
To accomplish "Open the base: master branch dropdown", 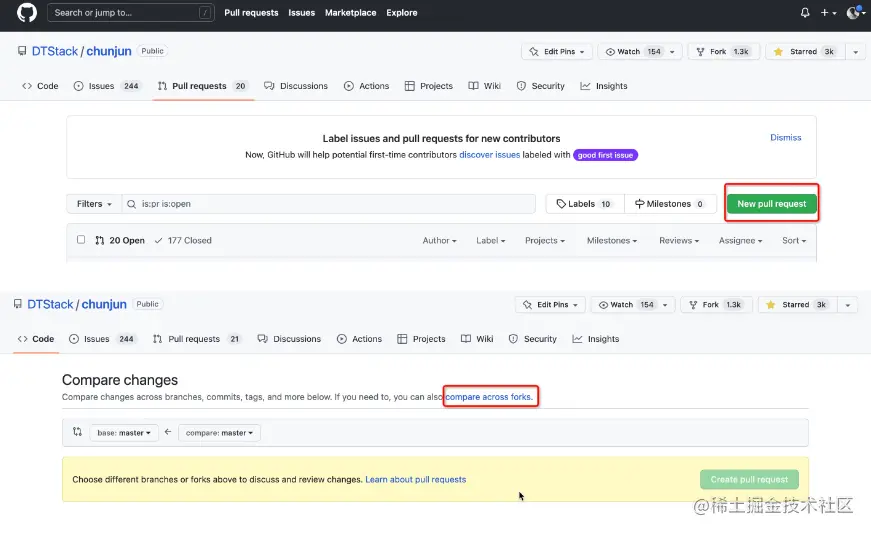I will click(x=124, y=433).
